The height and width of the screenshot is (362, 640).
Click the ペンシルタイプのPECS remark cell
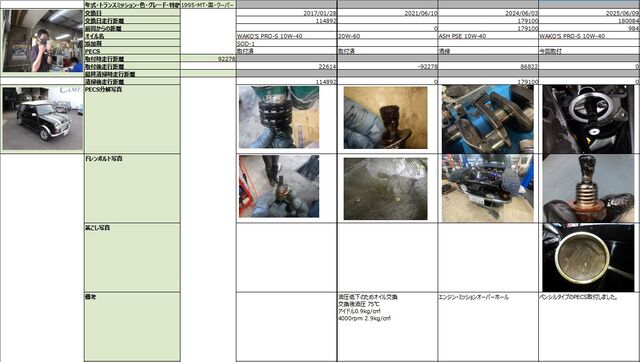point(589,326)
